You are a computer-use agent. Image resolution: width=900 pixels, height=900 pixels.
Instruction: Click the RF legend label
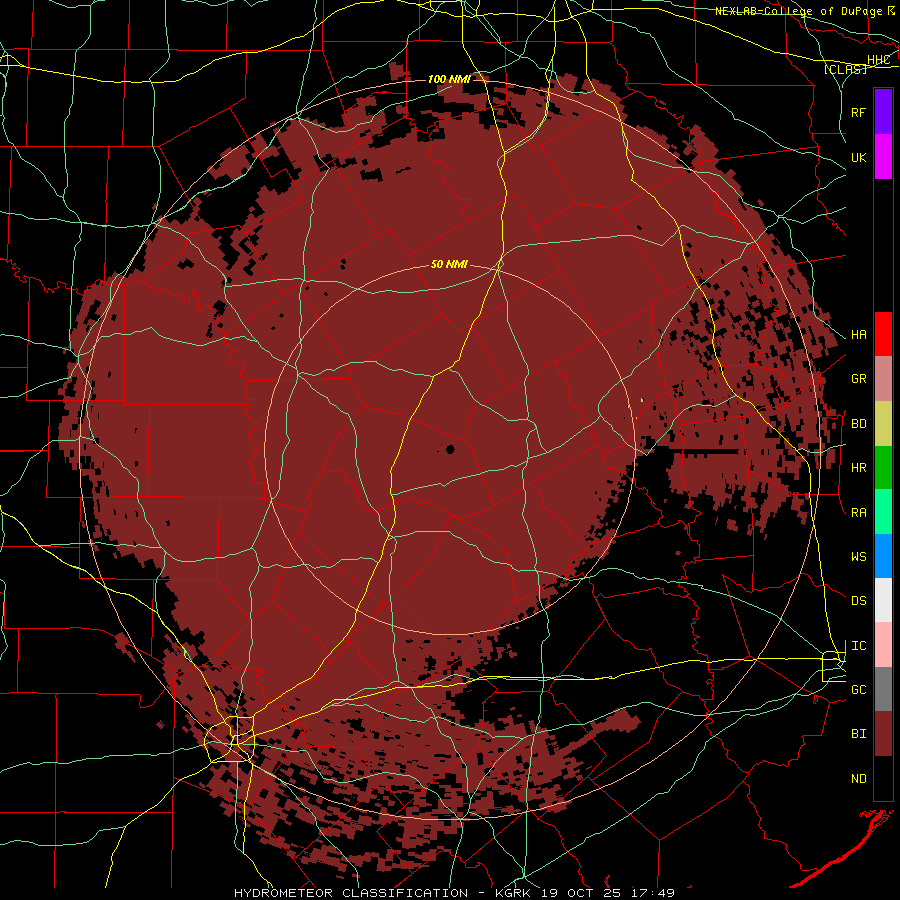[859, 112]
